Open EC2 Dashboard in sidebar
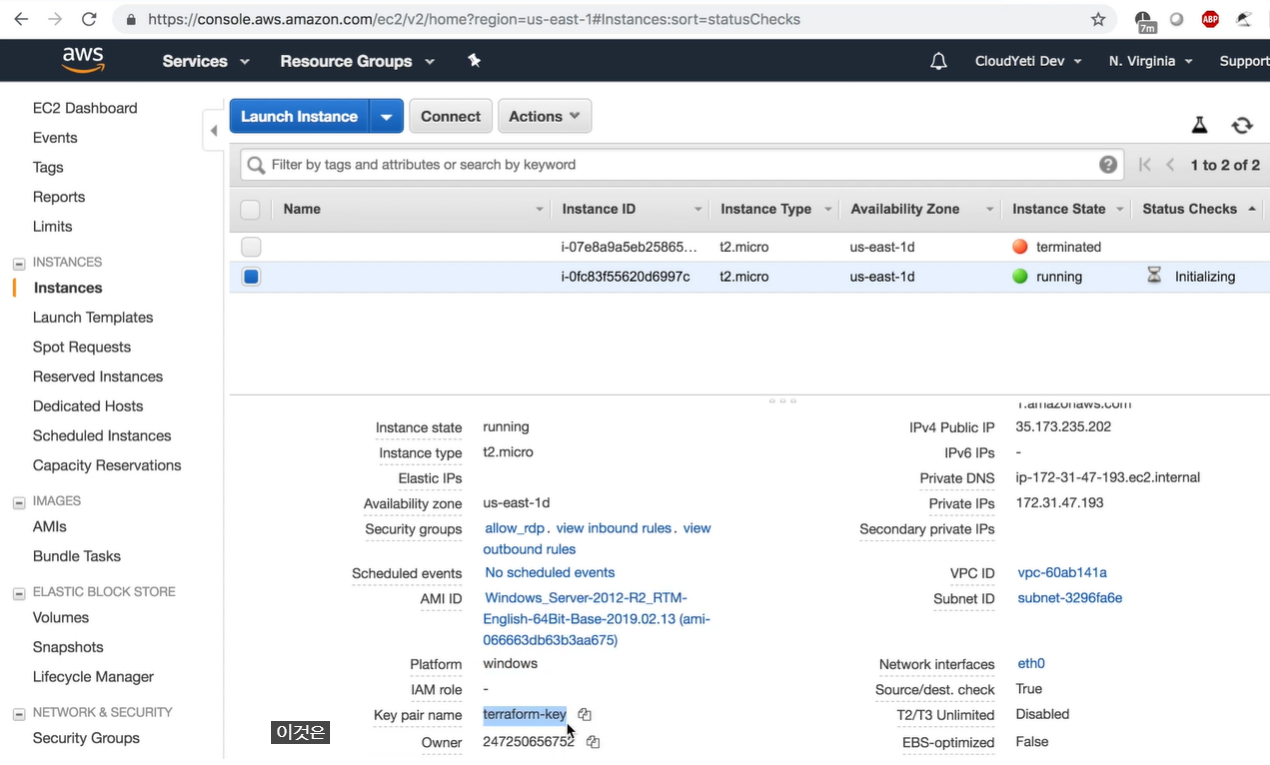This screenshot has width=1270, height=765. coord(85,108)
